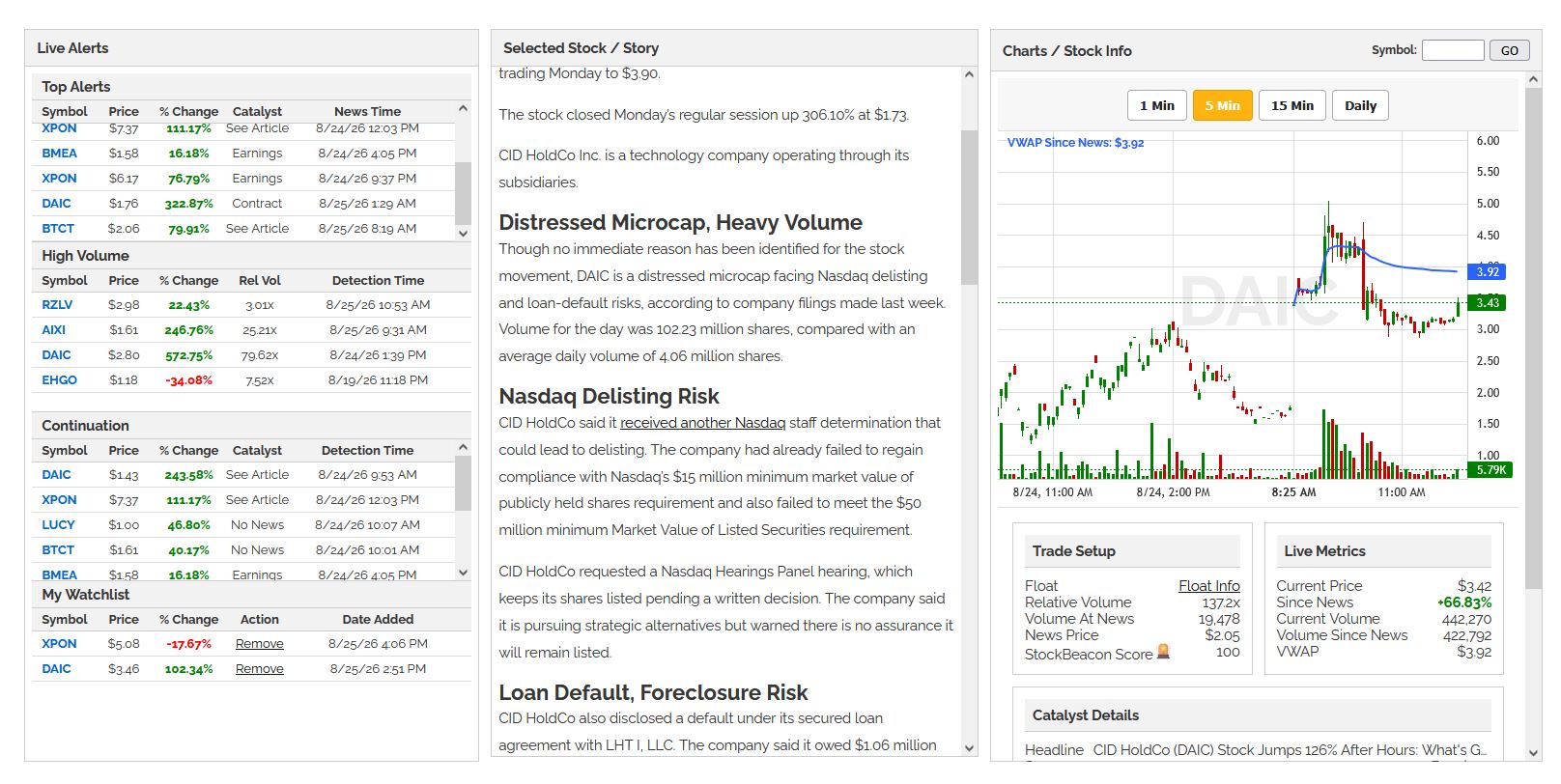Screen dimensions: 1561x784
Task: Click Since News +66.83% metric
Action: point(1464,602)
